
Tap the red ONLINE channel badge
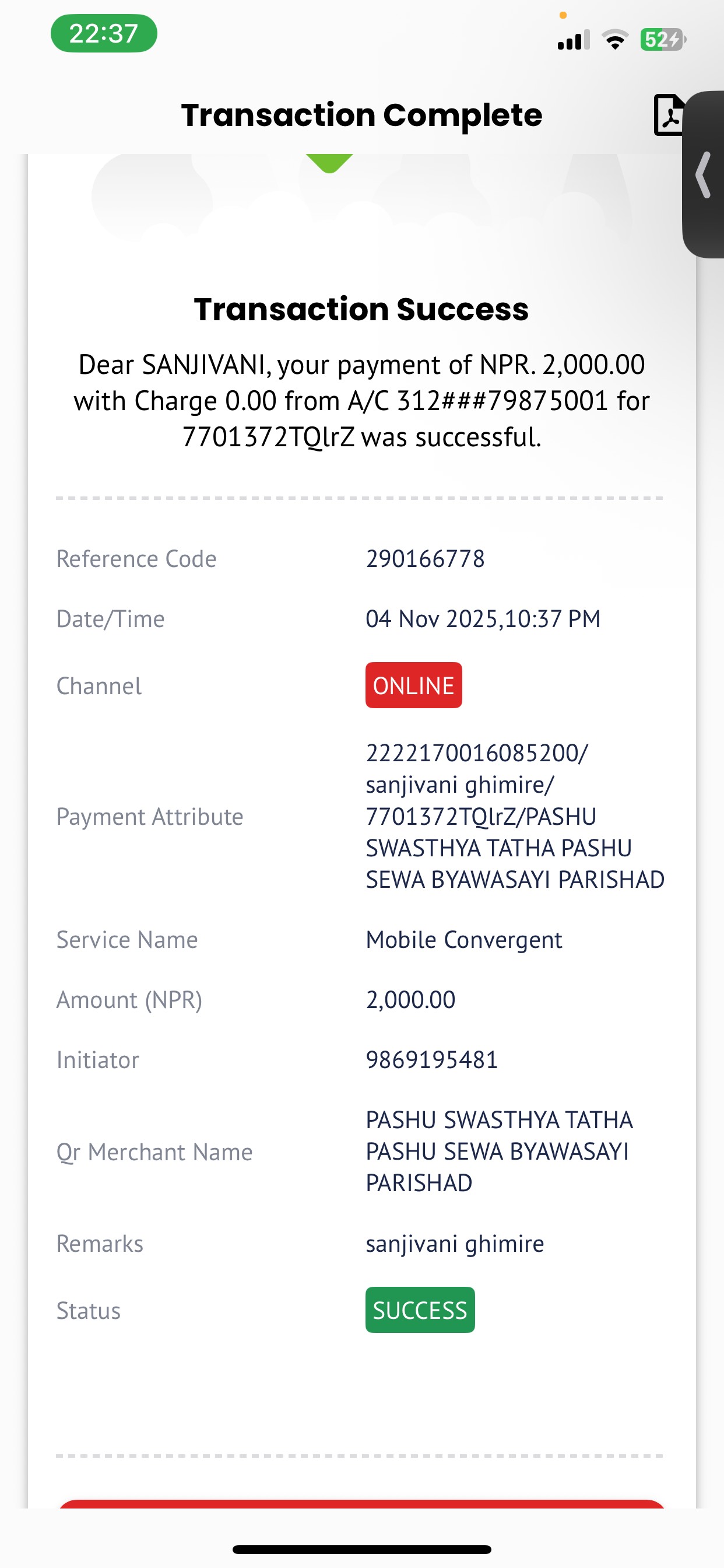tap(414, 685)
